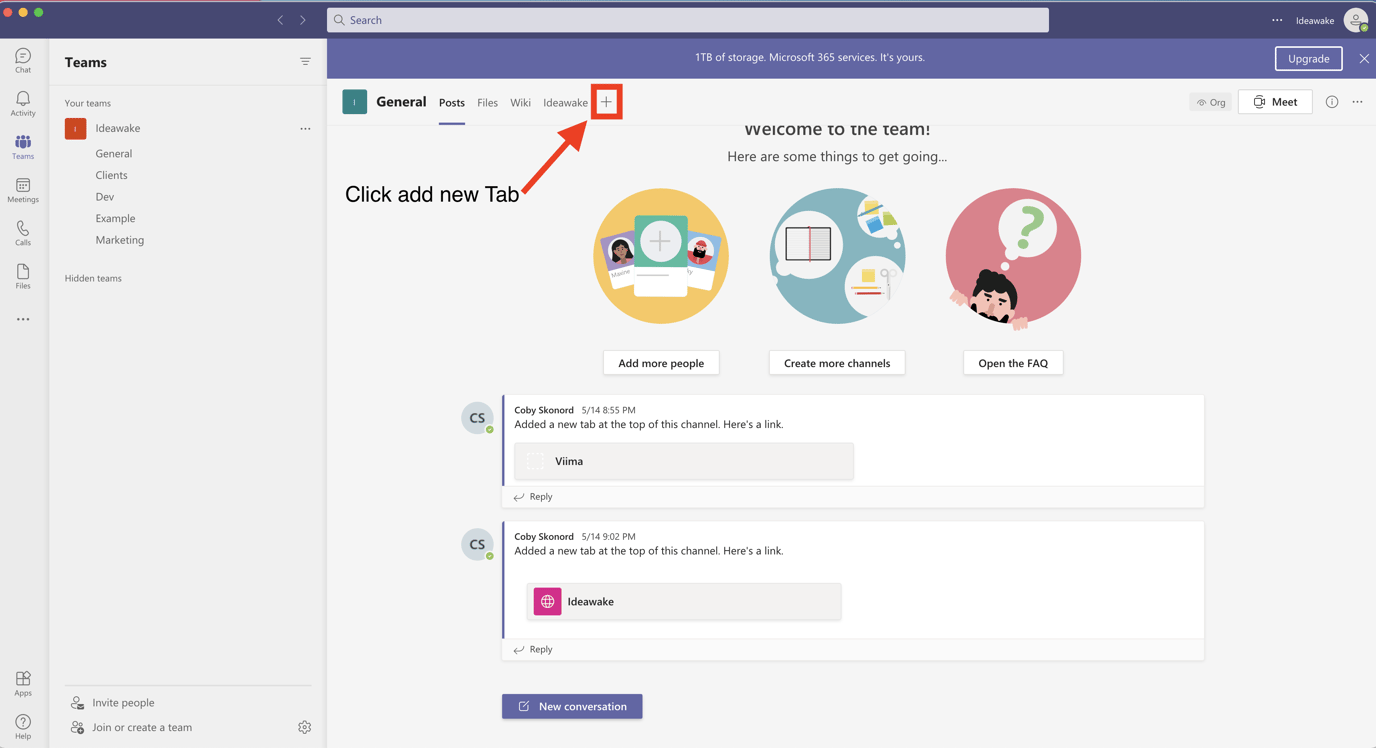Viewport: 1376px width, 748px height.
Task: Switch to the Posts tab
Action: click(452, 103)
